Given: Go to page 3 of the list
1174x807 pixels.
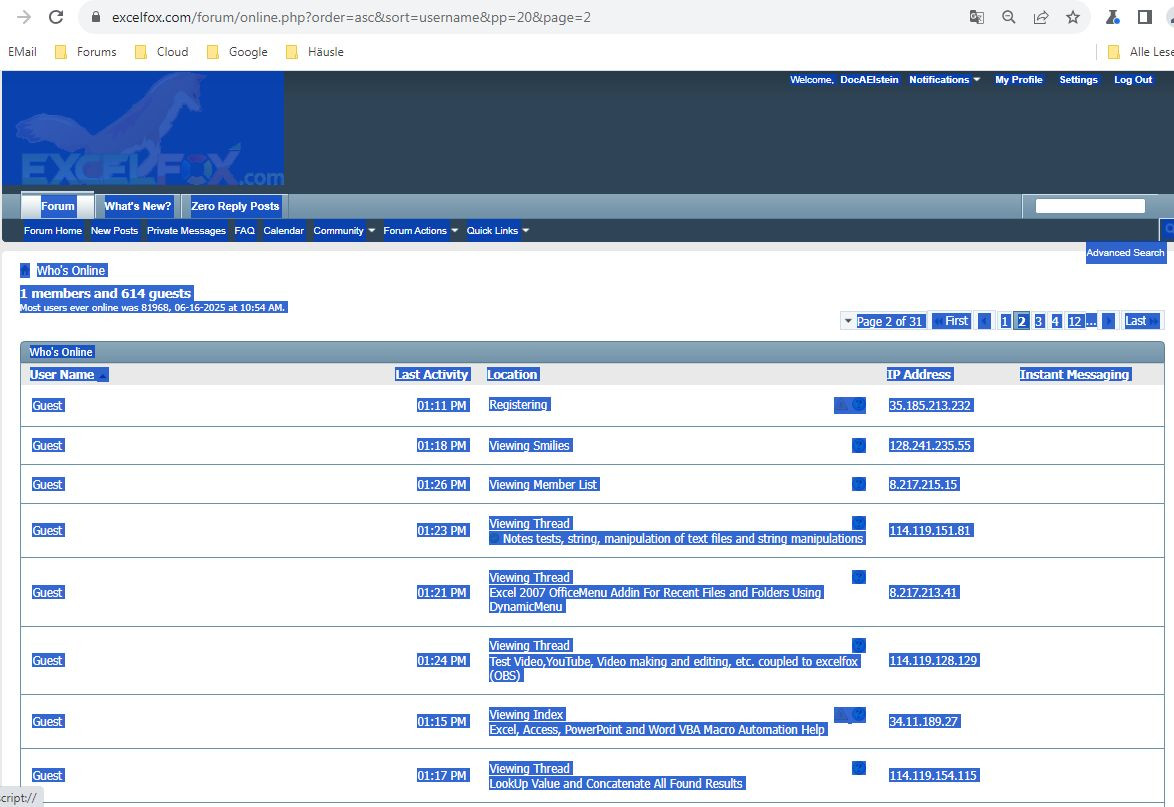Looking at the screenshot, I should (1038, 321).
